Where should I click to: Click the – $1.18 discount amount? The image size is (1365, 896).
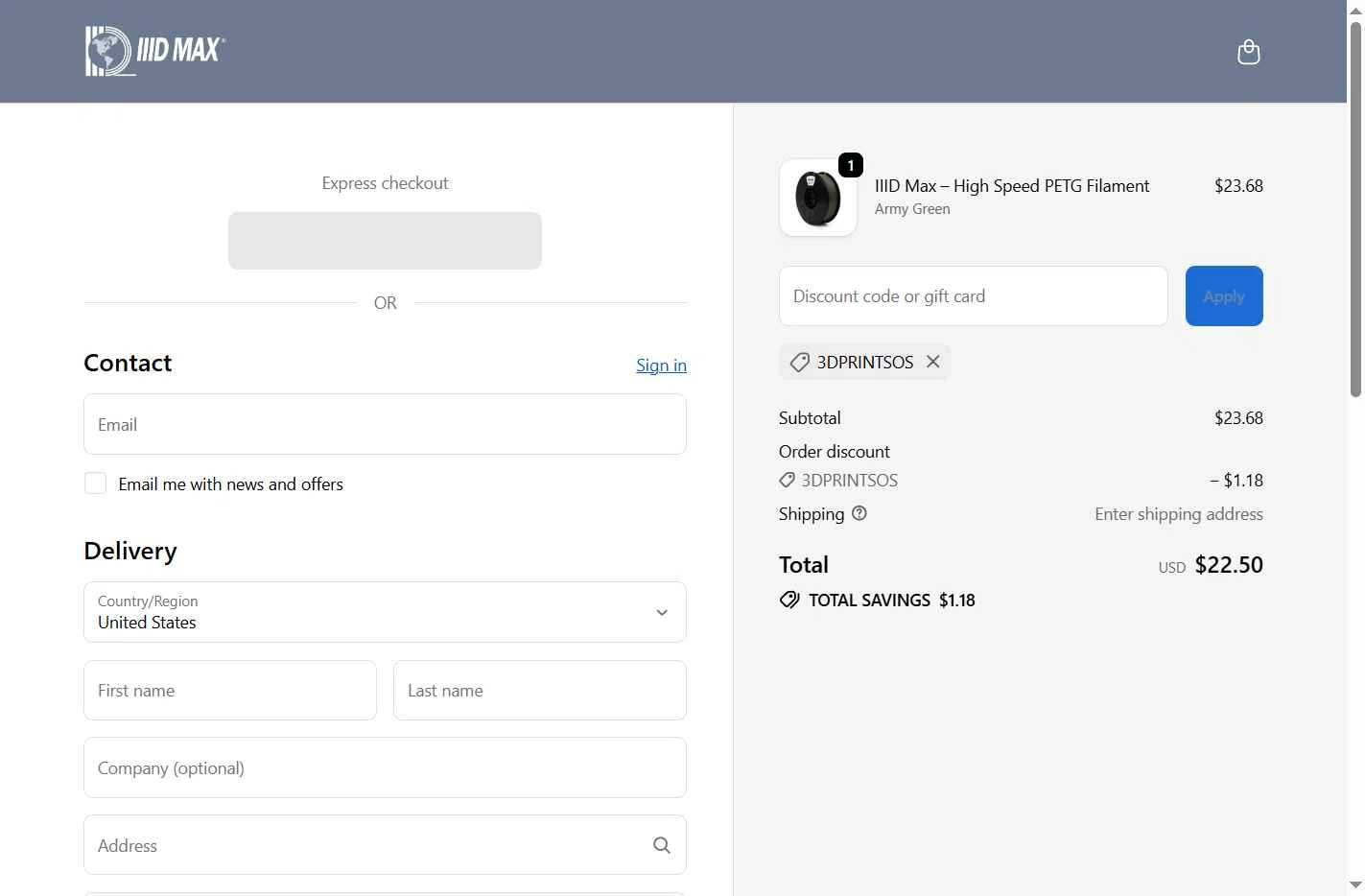[1236, 481]
